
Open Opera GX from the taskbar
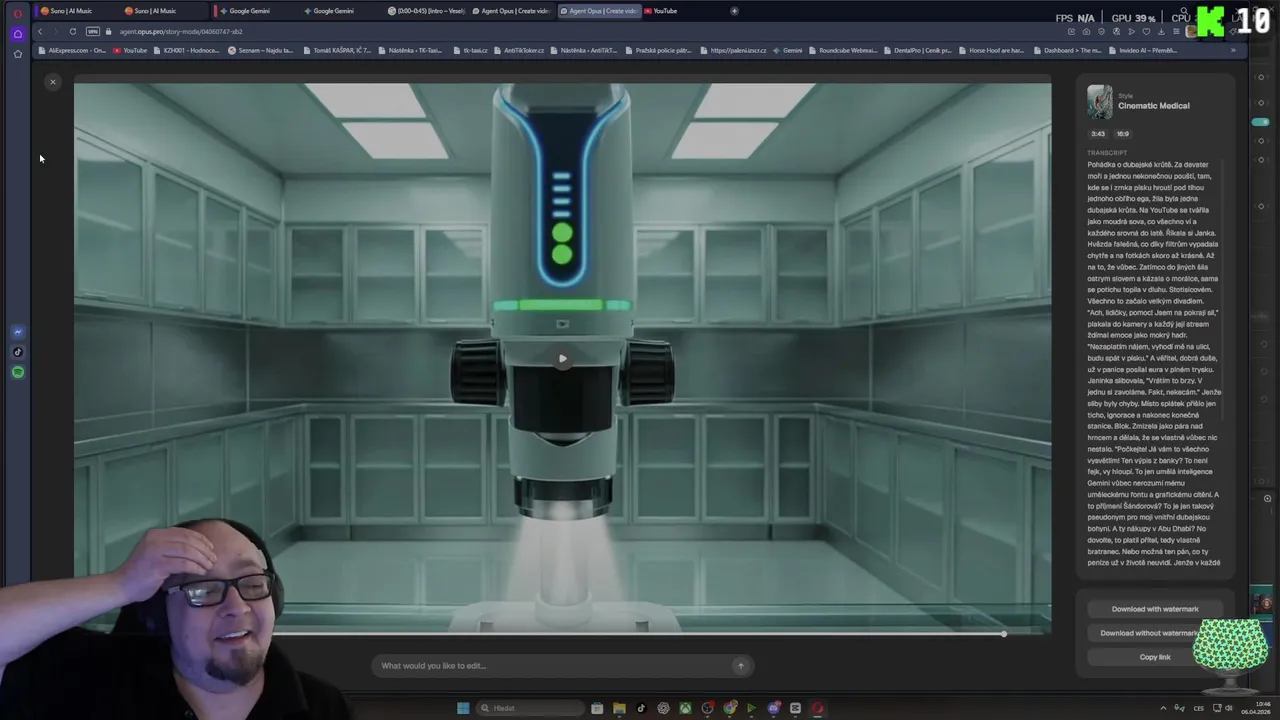coord(817,708)
